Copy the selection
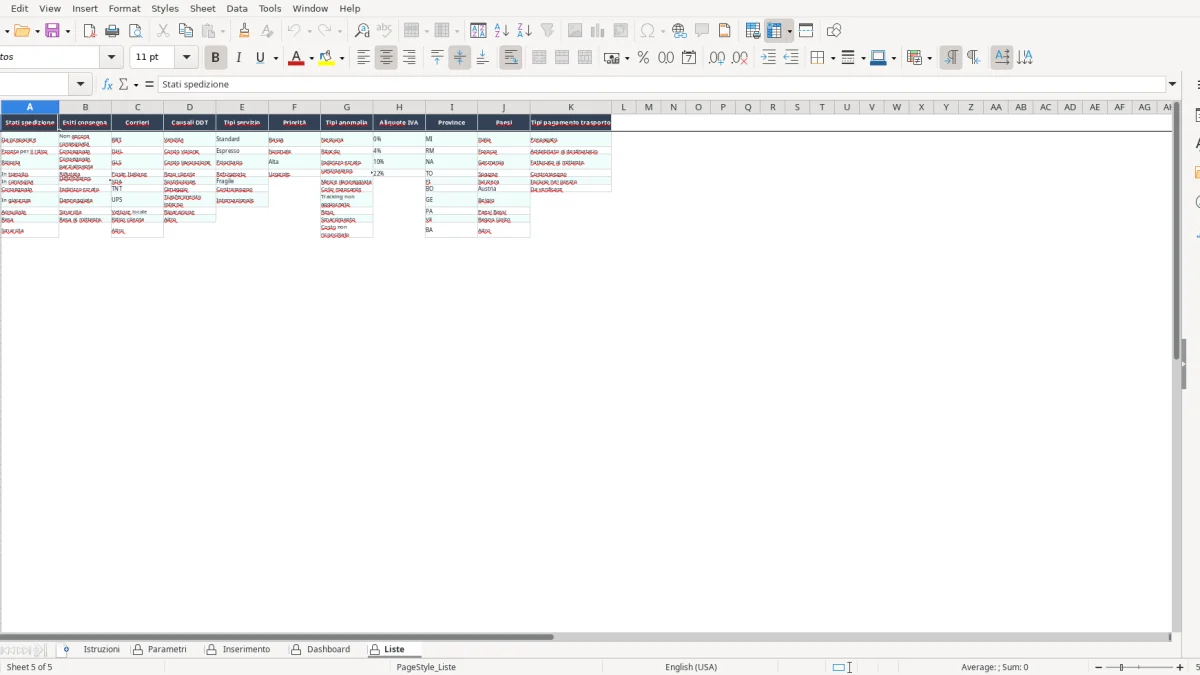Image resolution: width=1200 pixels, height=675 pixels. [185, 31]
